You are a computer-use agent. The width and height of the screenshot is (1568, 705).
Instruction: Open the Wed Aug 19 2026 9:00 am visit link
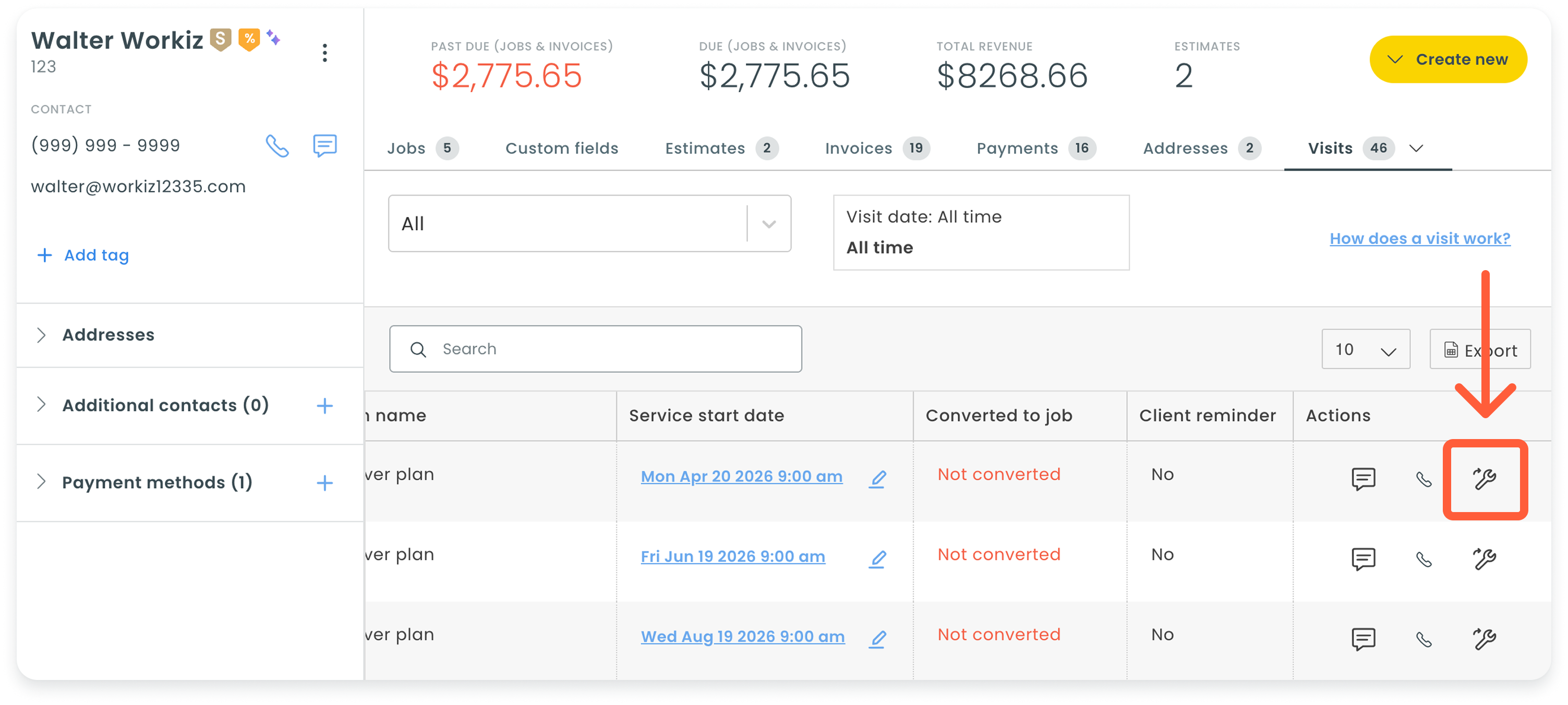(x=743, y=637)
